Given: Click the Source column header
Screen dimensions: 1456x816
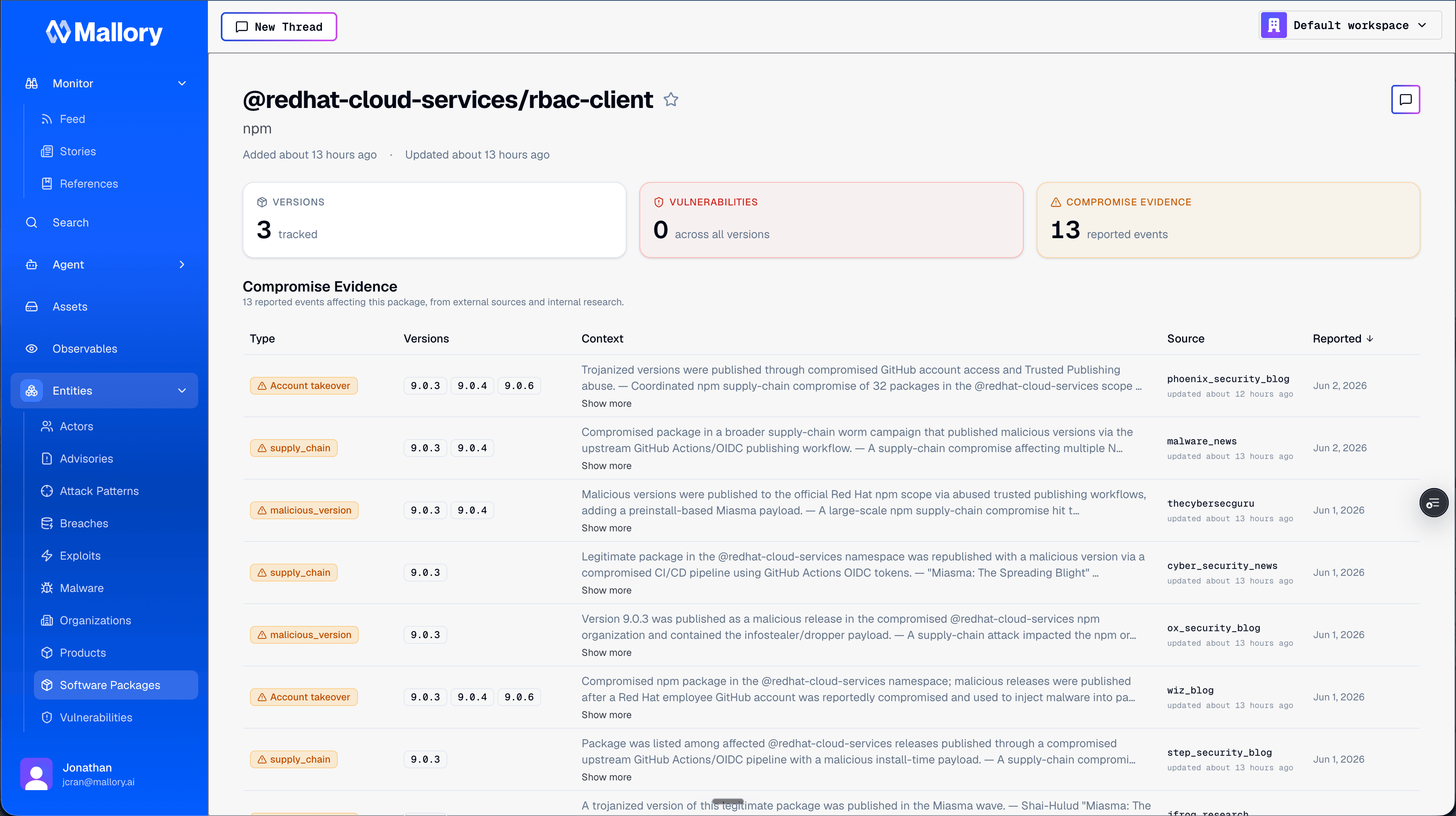Looking at the screenshot, I should click(x=1185, y=338).
